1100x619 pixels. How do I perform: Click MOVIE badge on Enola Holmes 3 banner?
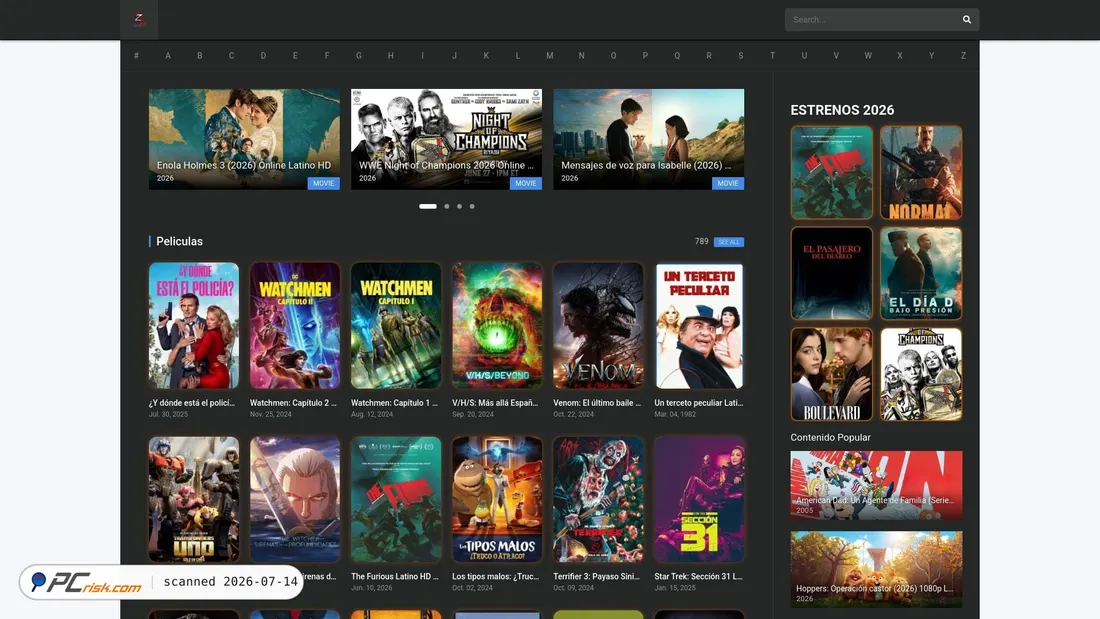pyautogui.click(x=323, y=183)
